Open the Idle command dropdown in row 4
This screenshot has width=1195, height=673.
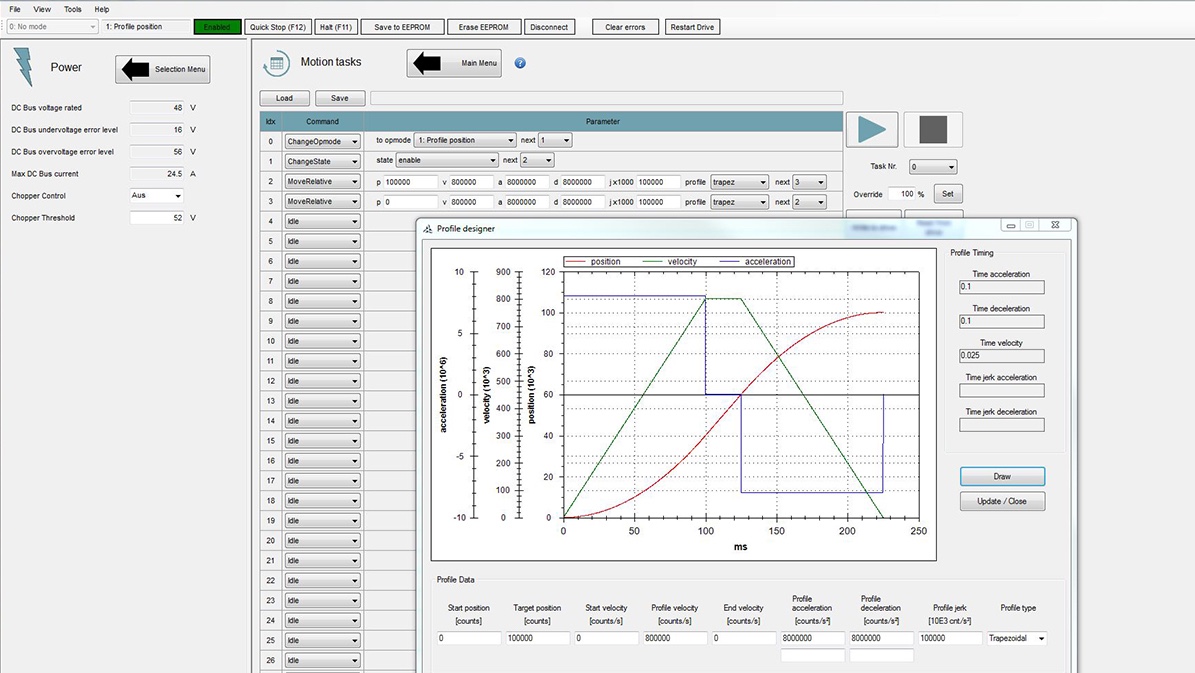click(x=322, y=221)
